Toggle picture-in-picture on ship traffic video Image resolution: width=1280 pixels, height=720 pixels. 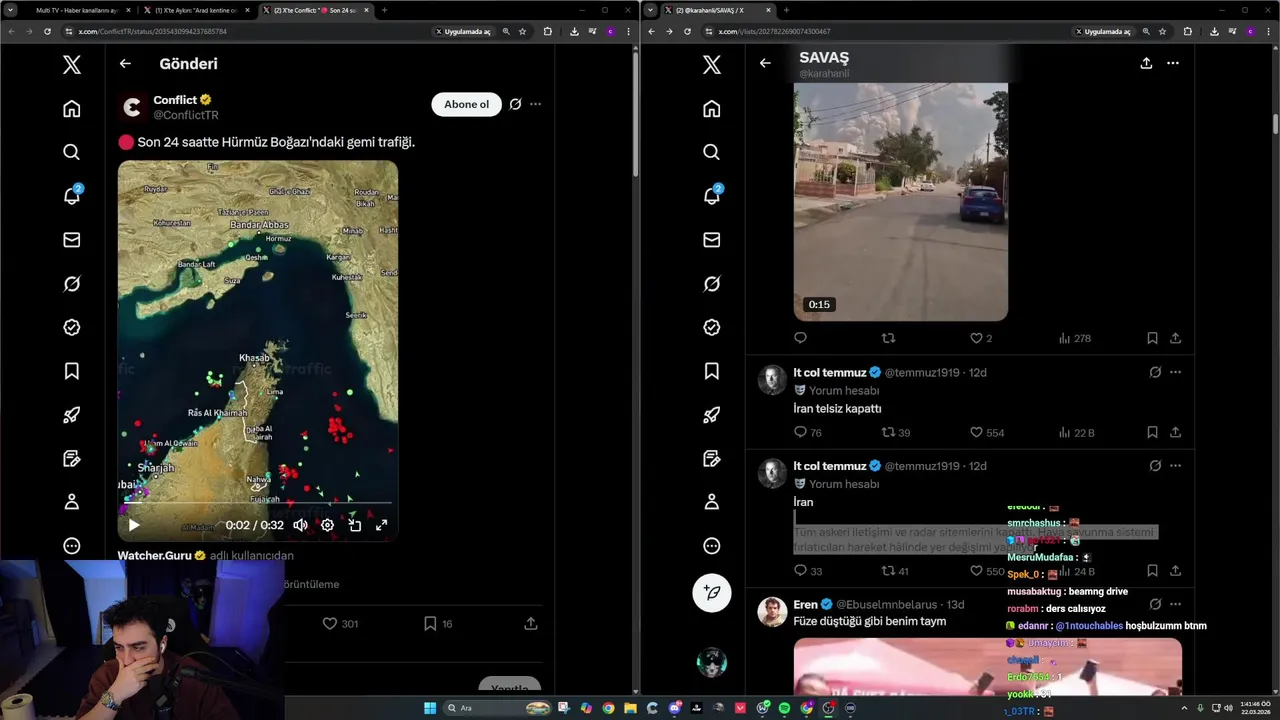[354, 525]
